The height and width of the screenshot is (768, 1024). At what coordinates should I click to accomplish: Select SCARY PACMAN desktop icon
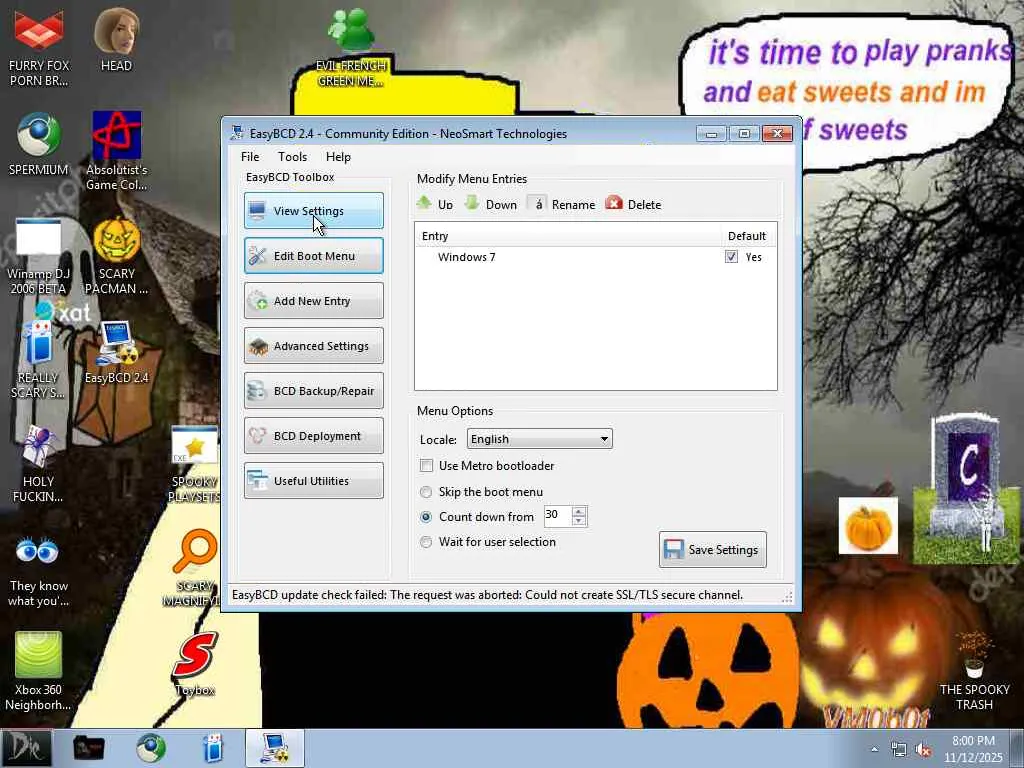click(116, 256)
